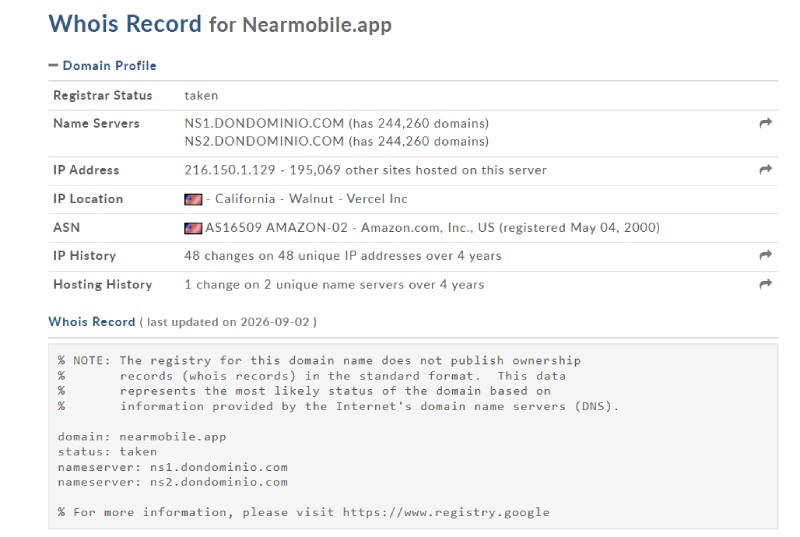Click the ASN row label
The image size is (800, 537).
pos(67,227)
